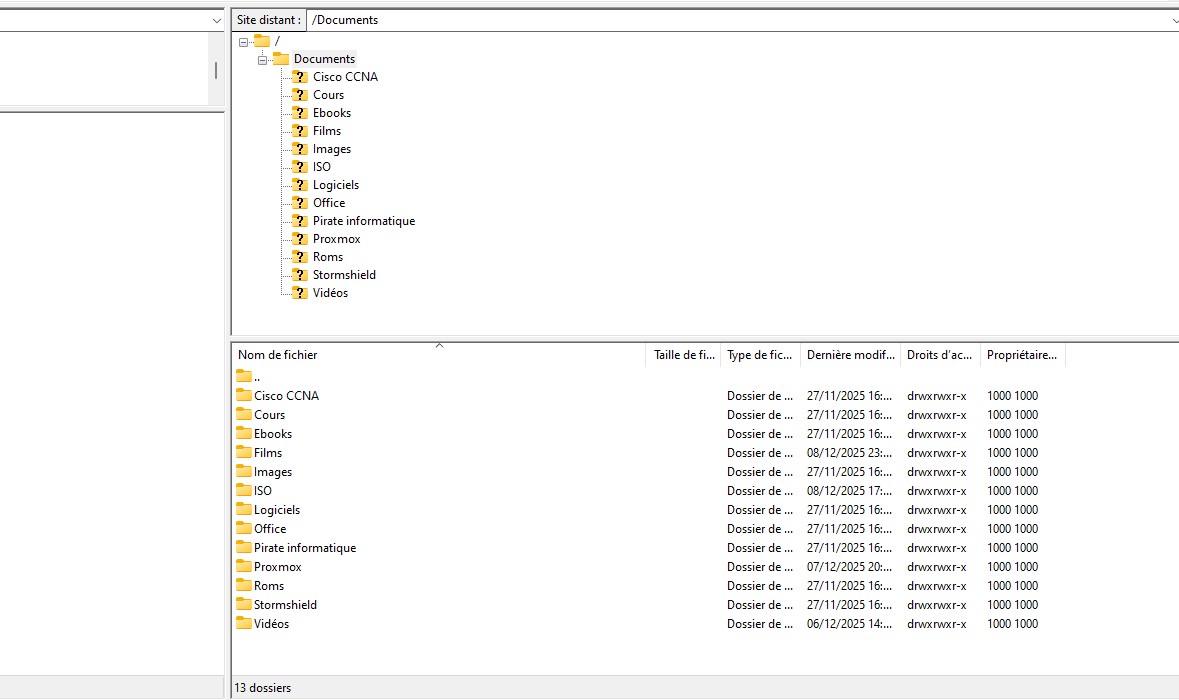This screenshot has width=1179, height=700.
Task: Select the Ebooks tree item
Action: [331, 113]
